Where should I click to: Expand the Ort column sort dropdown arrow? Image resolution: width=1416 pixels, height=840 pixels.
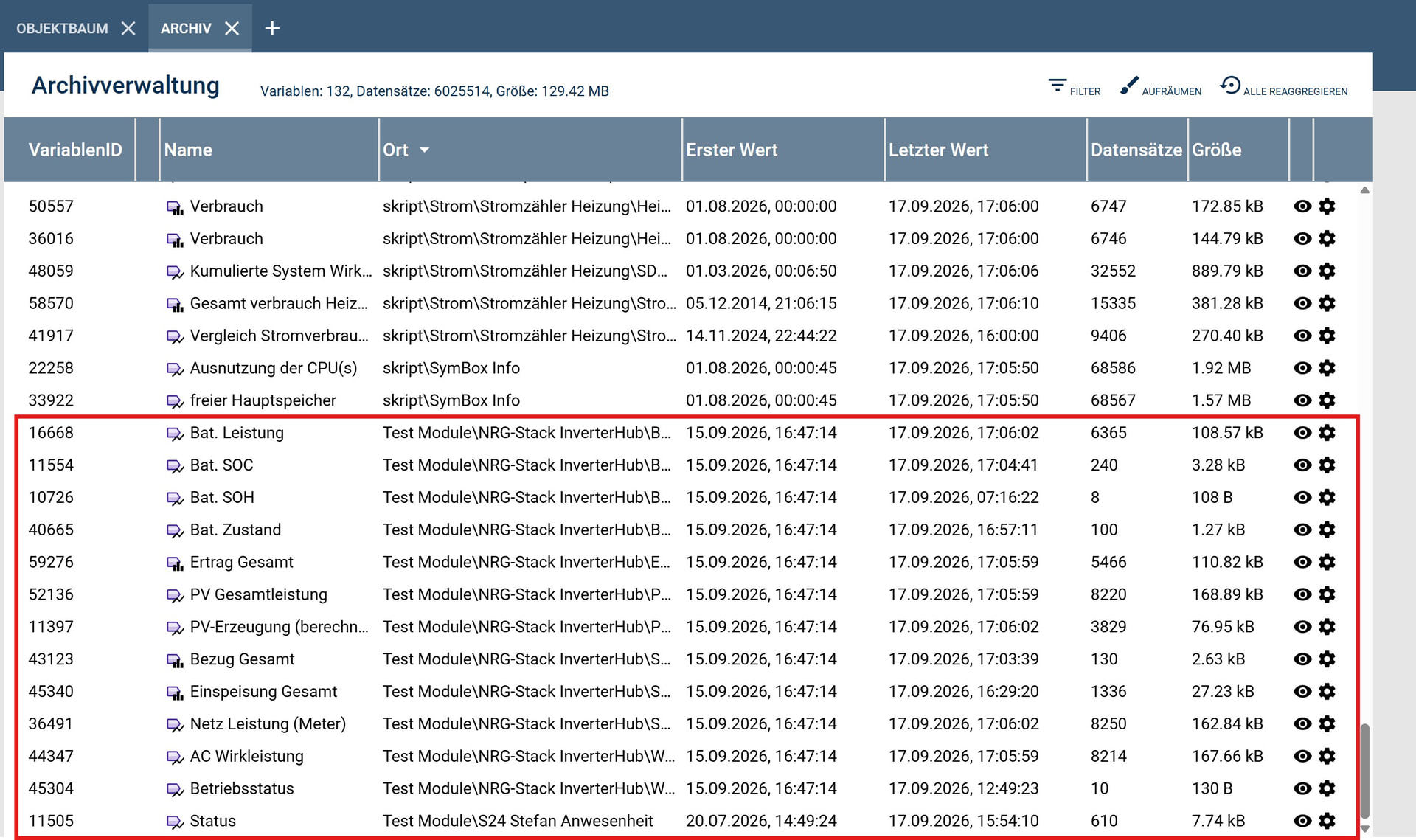pos(424,150)
